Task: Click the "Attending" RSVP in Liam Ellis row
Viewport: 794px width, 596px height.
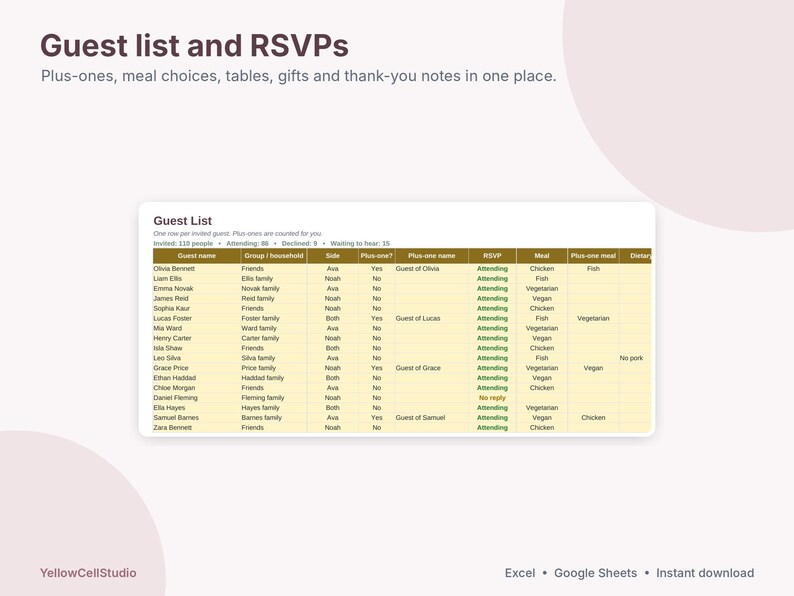Action: point(492,279)
